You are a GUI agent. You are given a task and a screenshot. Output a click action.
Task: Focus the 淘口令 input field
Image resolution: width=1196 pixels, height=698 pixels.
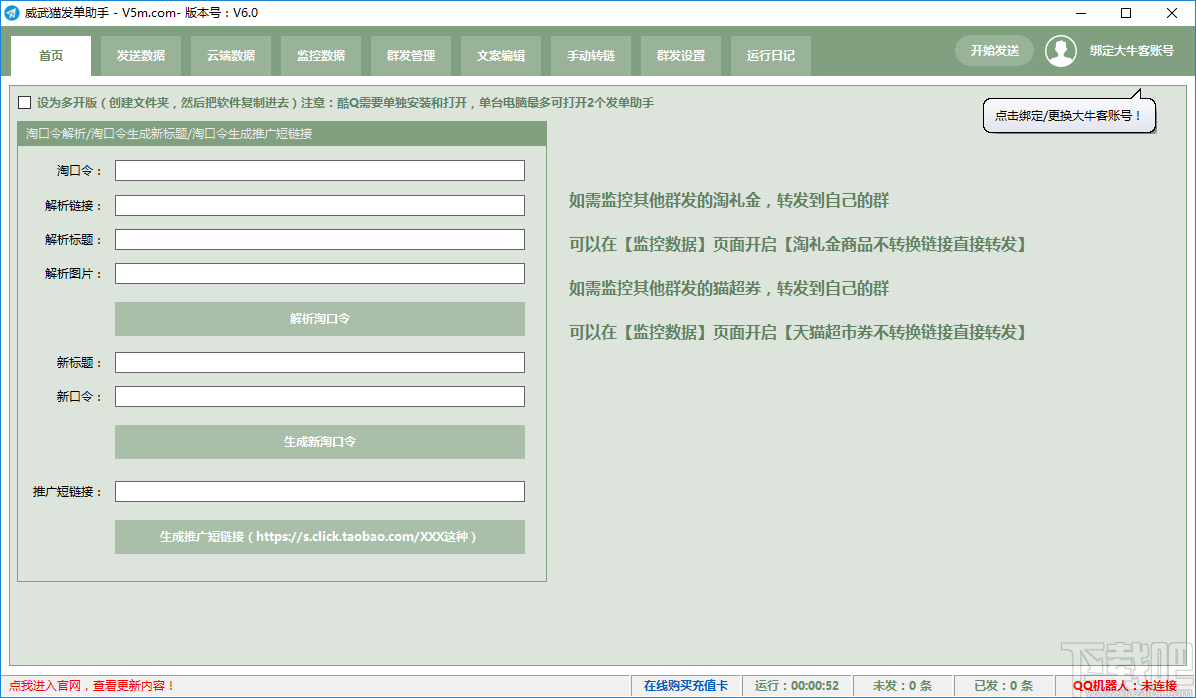[x=320, y=170]
